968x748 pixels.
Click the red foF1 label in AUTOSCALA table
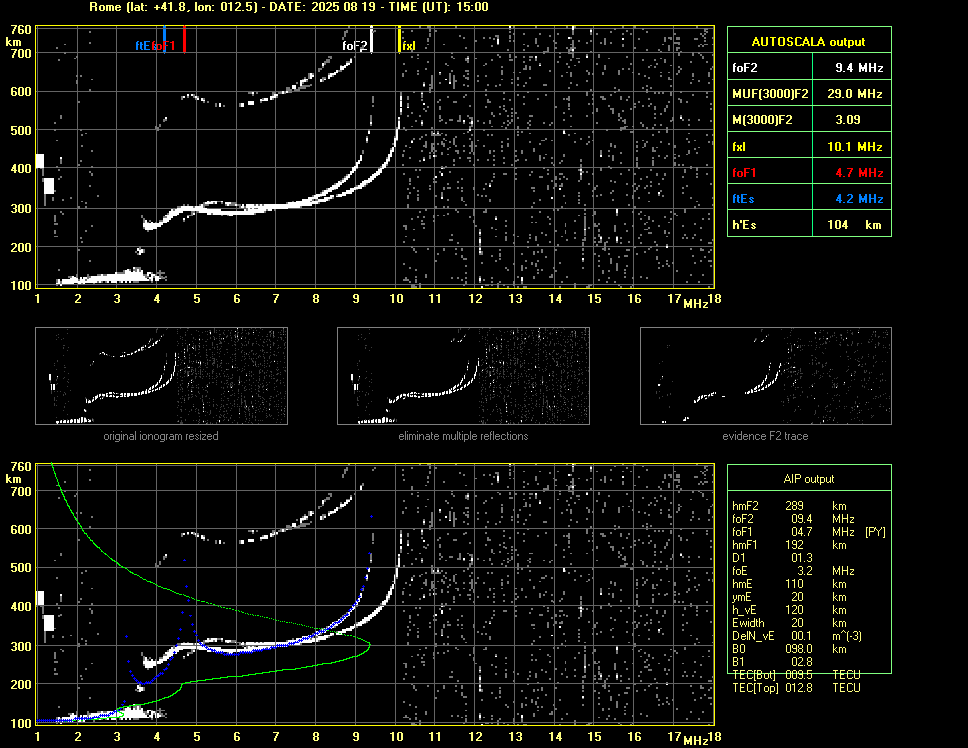click(x=744, y=173)
